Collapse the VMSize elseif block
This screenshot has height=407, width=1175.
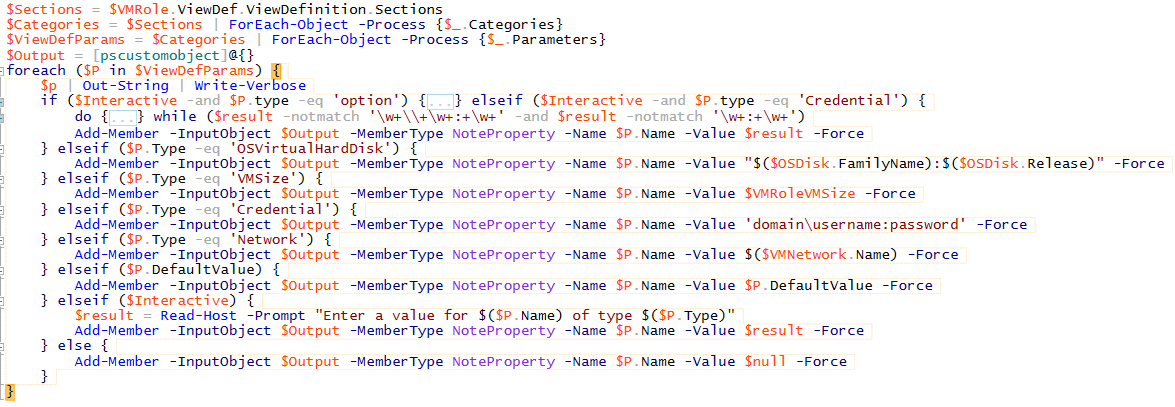[4, 178]
